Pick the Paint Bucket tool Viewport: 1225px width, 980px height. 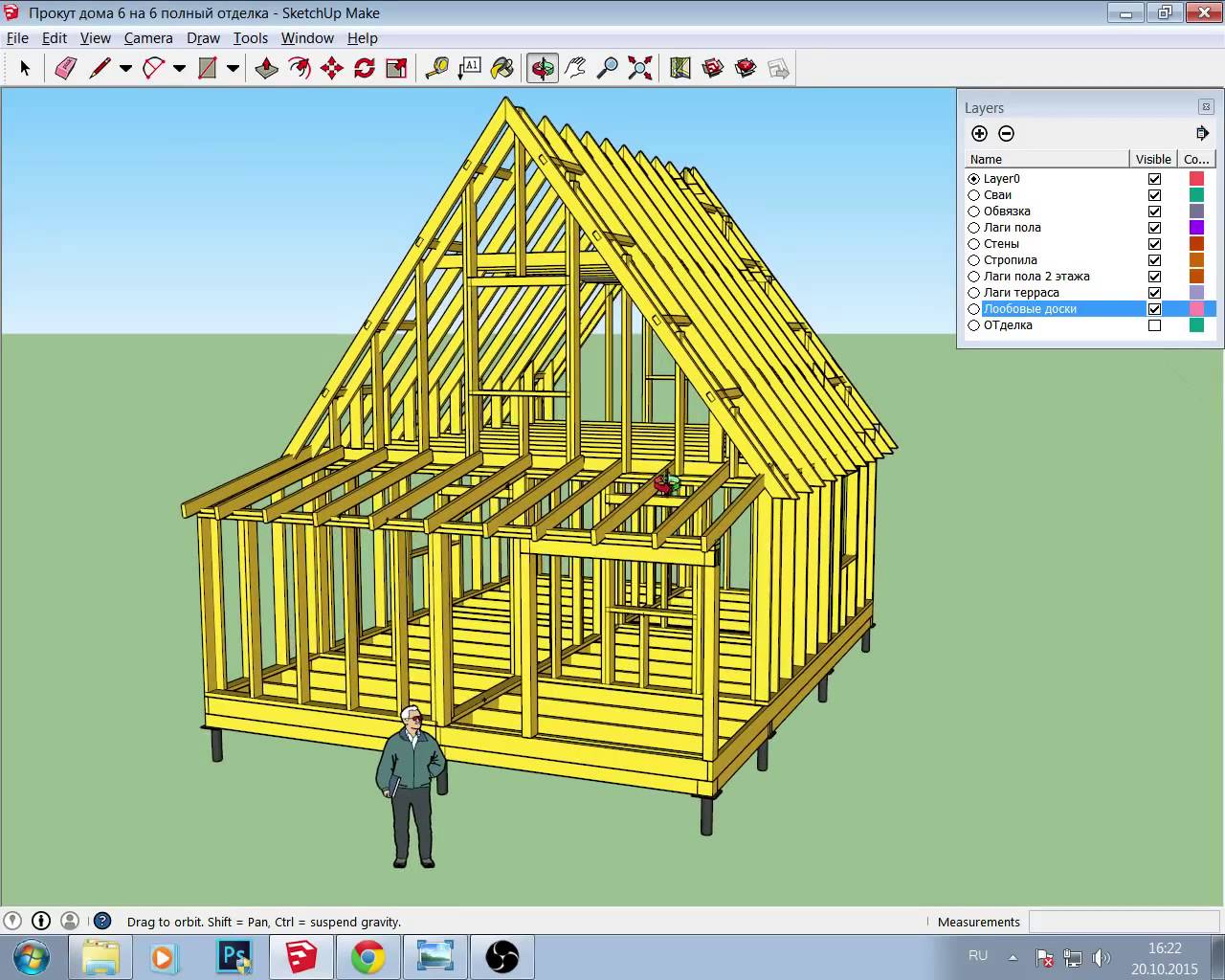click(x=502, y=69)
